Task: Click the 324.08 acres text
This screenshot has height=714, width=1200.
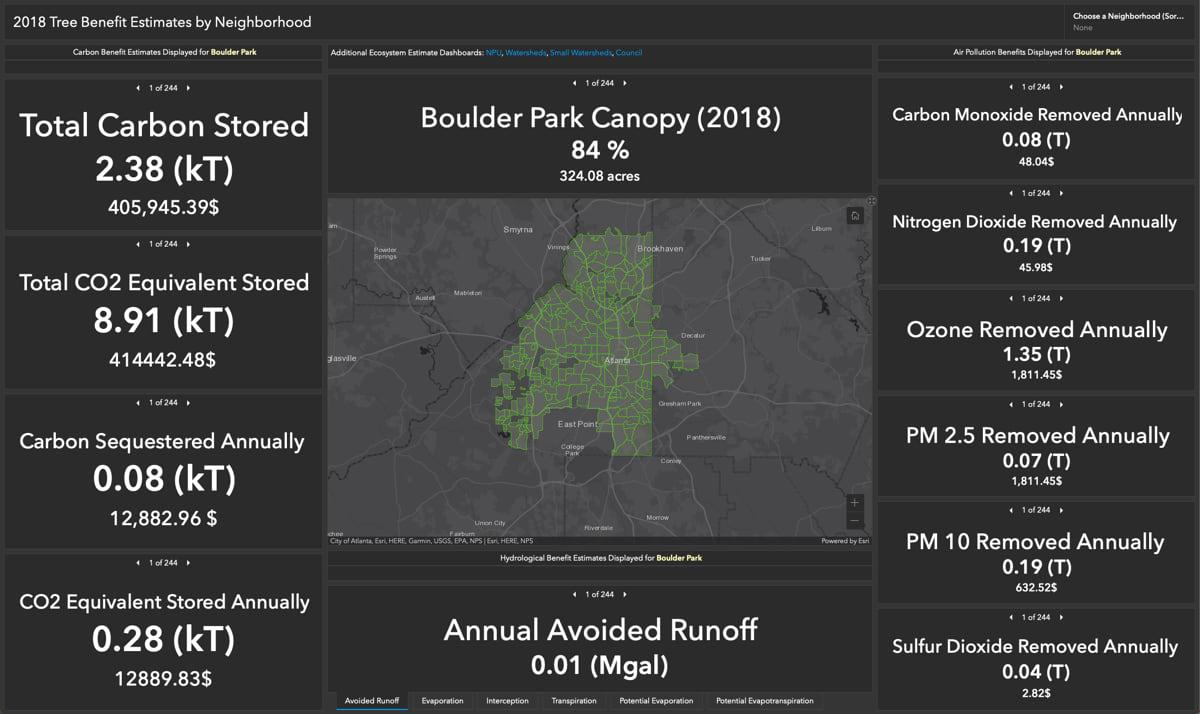Action: click(x=600, y=176)
